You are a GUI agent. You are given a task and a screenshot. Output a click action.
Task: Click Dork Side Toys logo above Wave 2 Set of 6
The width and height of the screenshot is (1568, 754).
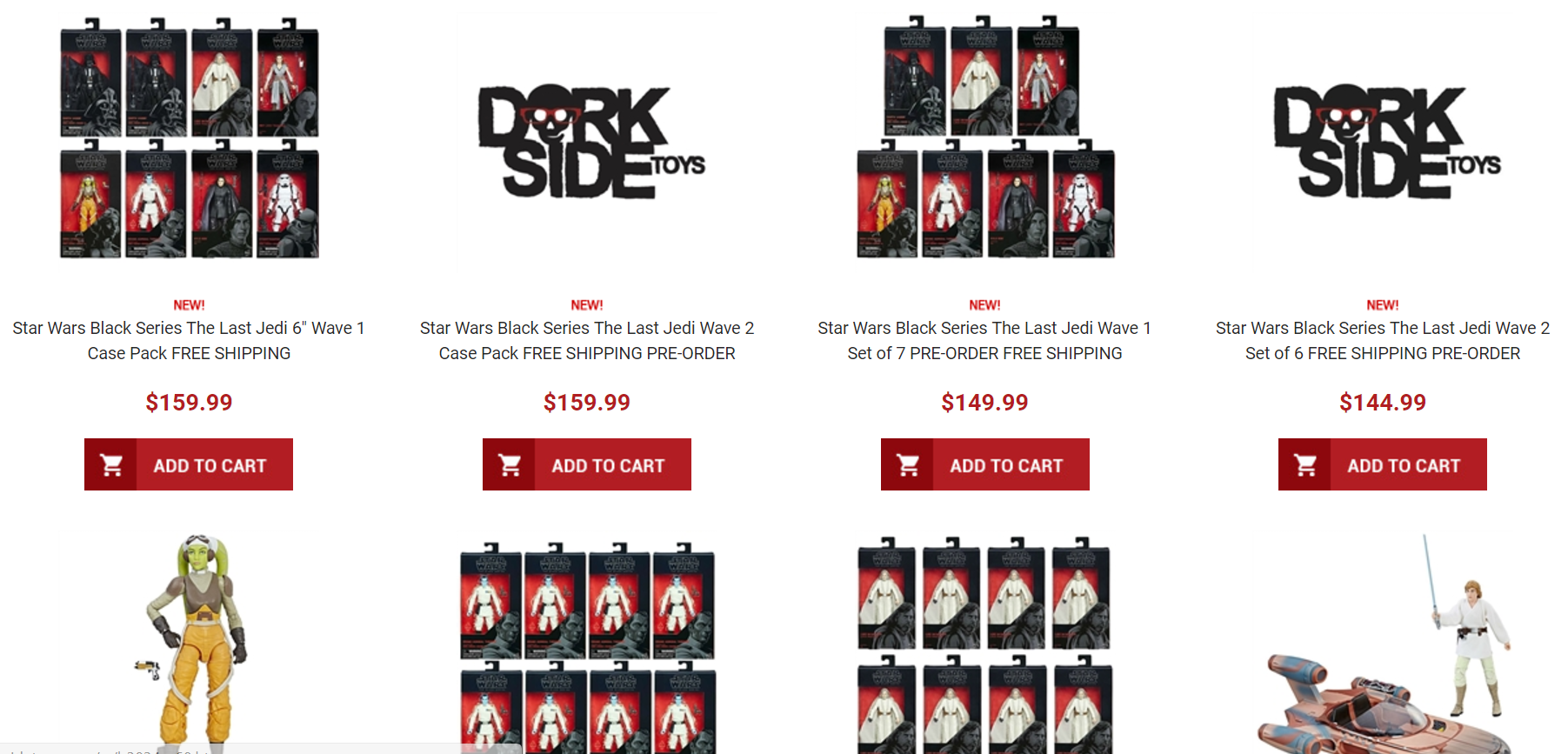tap(1387, 141)
